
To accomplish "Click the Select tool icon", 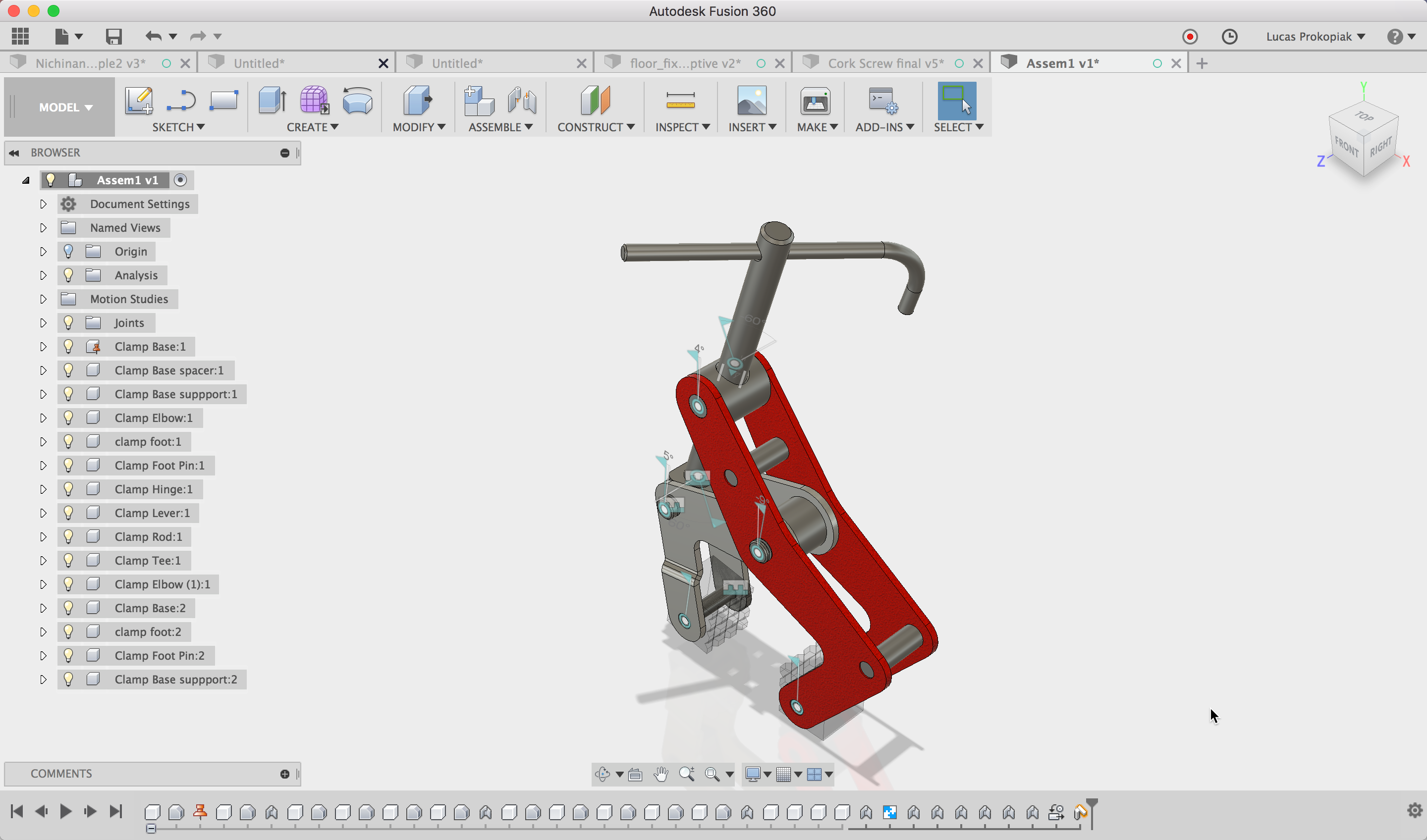I will (x=956, y=101).
